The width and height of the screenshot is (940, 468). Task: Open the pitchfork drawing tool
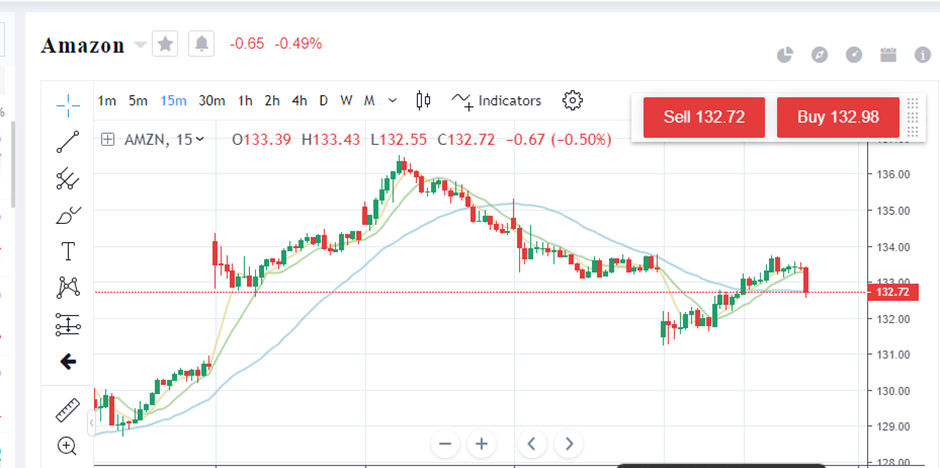coord(68,179)
